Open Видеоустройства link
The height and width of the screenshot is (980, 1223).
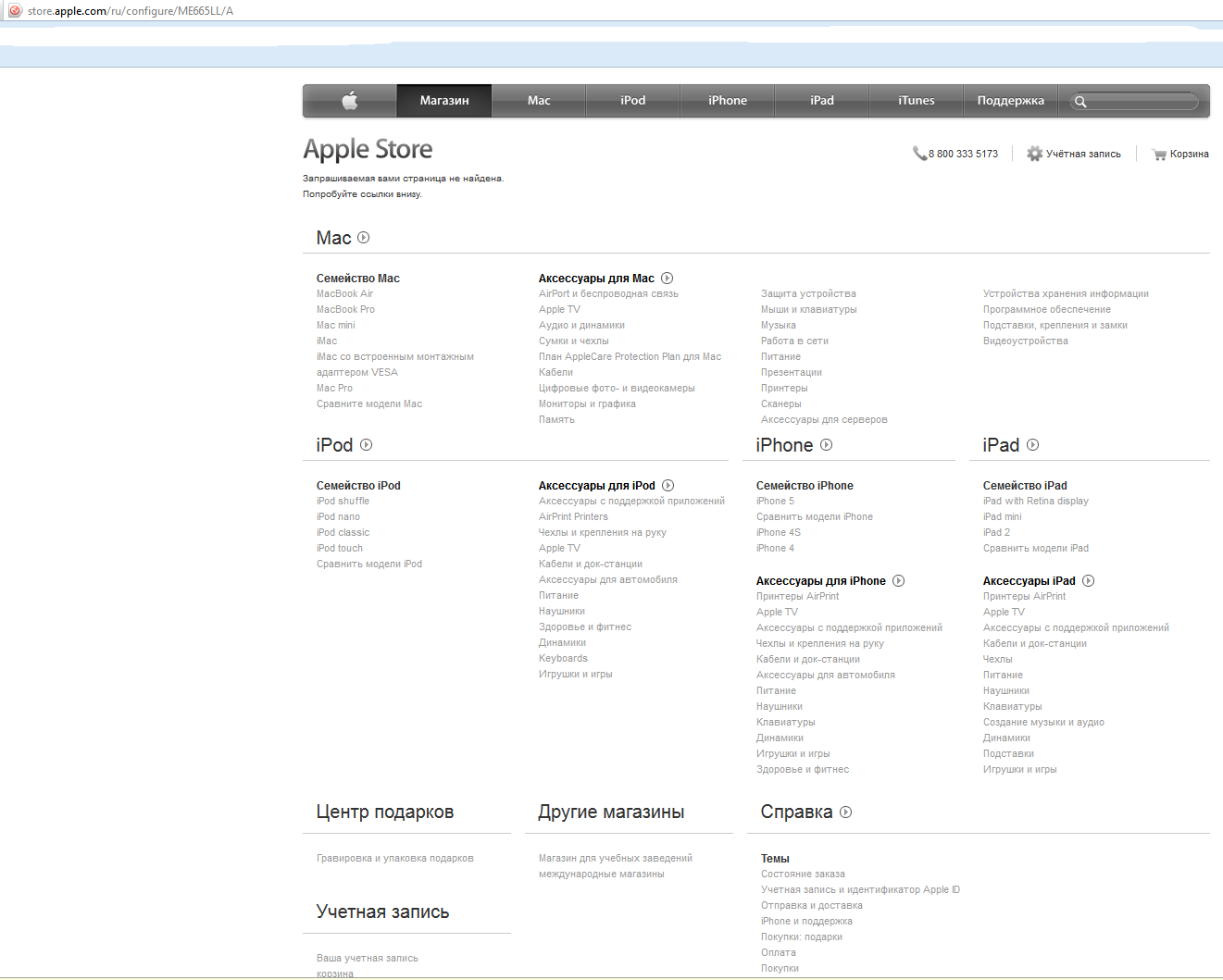coord(1026,341)
